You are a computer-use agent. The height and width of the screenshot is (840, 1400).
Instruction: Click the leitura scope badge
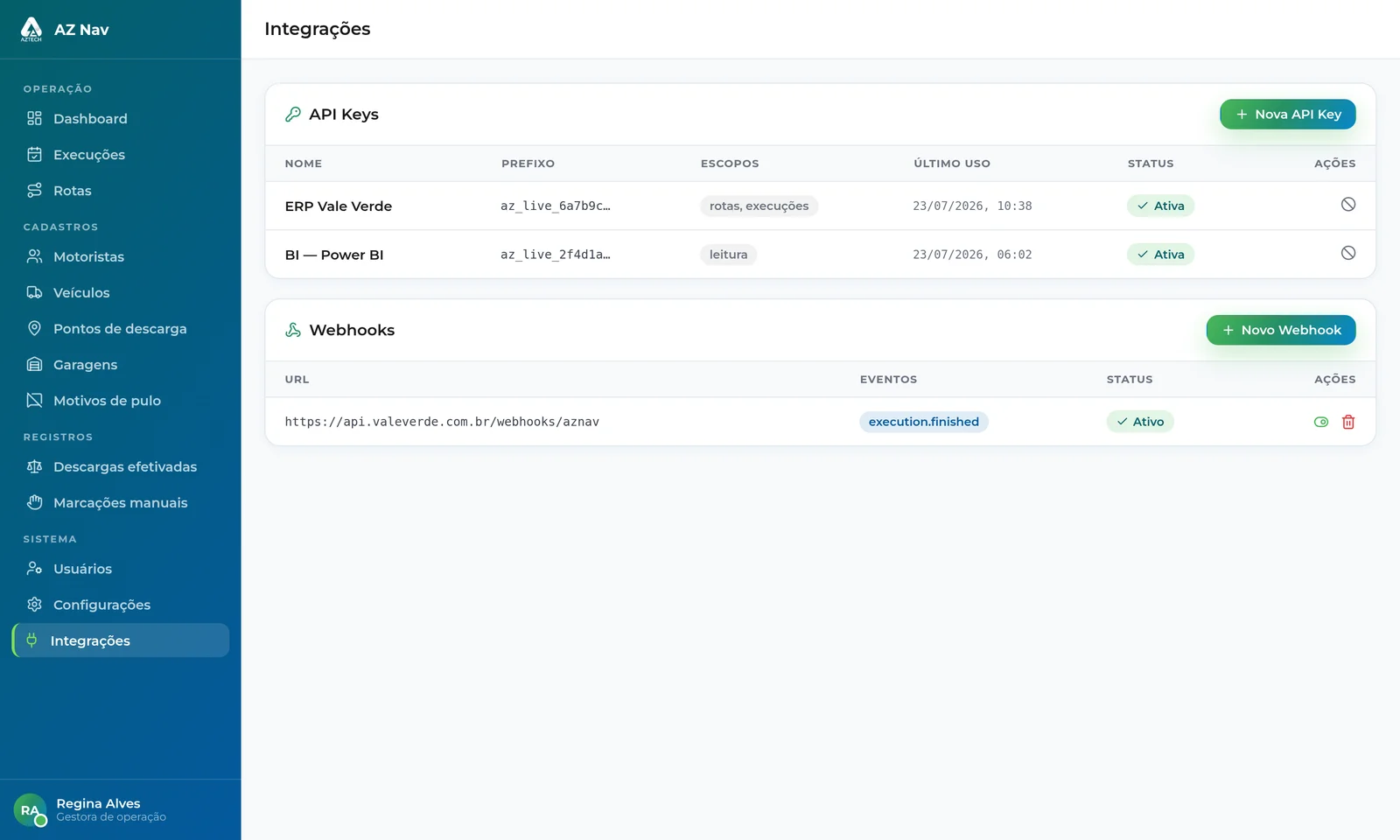(x=728, y=255)
